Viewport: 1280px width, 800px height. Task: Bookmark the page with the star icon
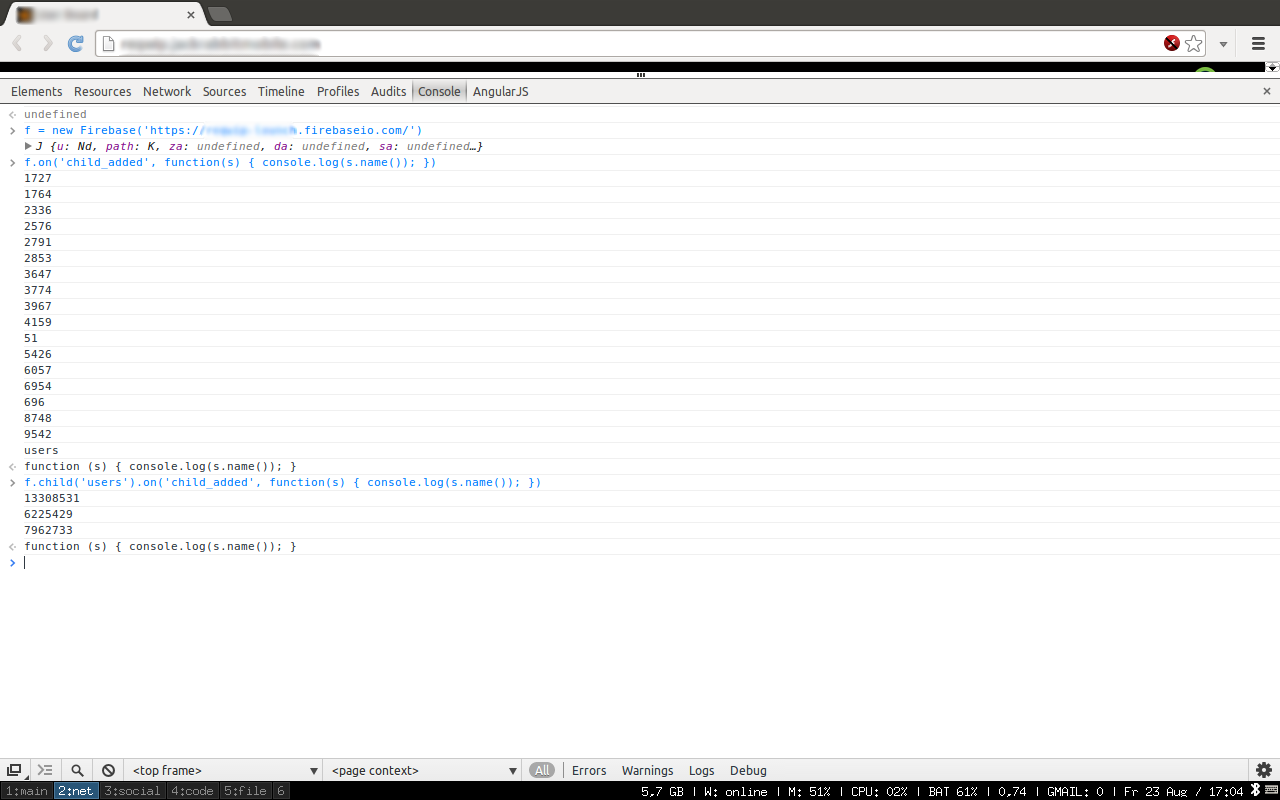click(1194, 43)
